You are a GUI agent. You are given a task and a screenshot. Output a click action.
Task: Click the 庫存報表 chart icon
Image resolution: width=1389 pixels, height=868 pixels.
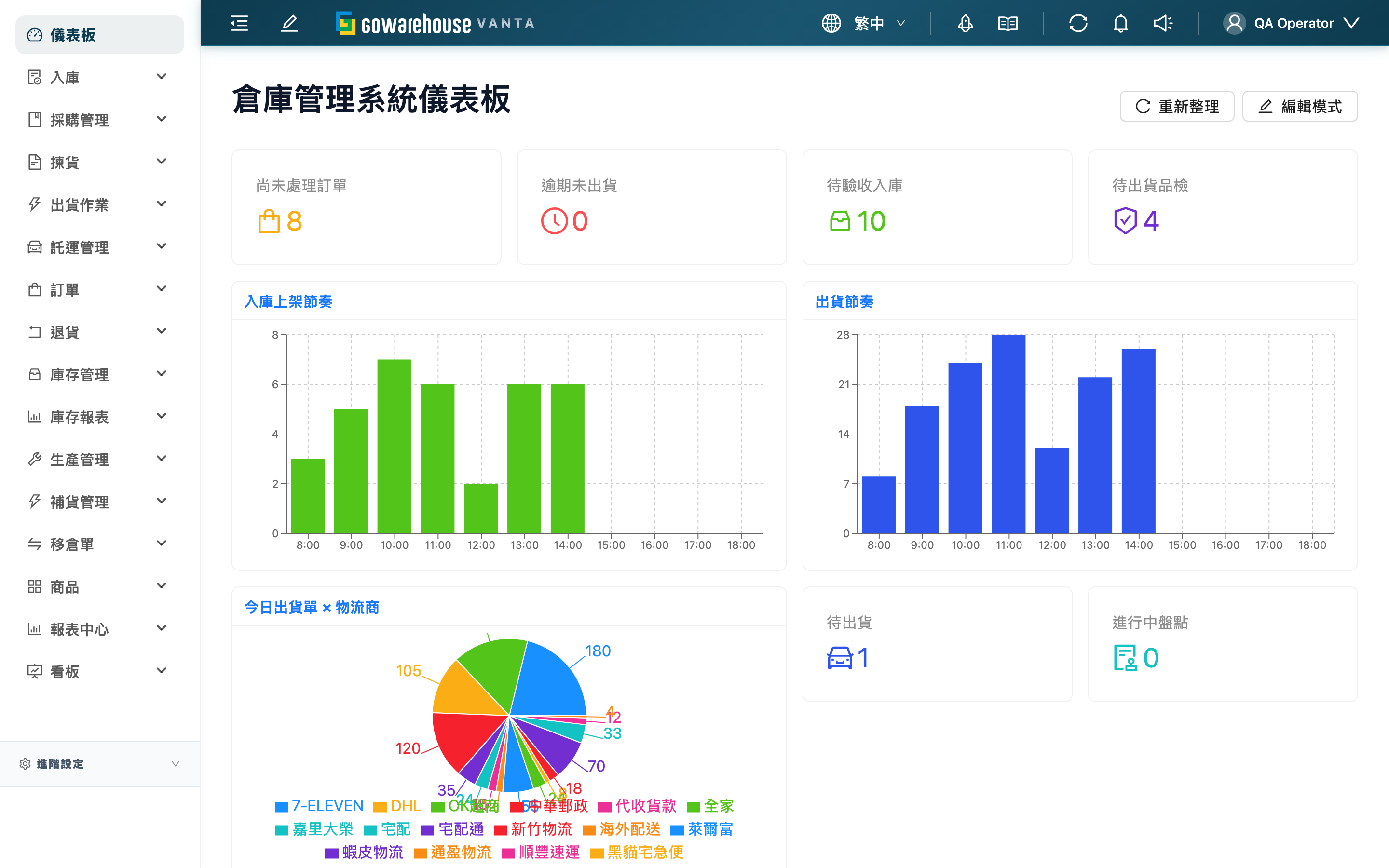34,417
